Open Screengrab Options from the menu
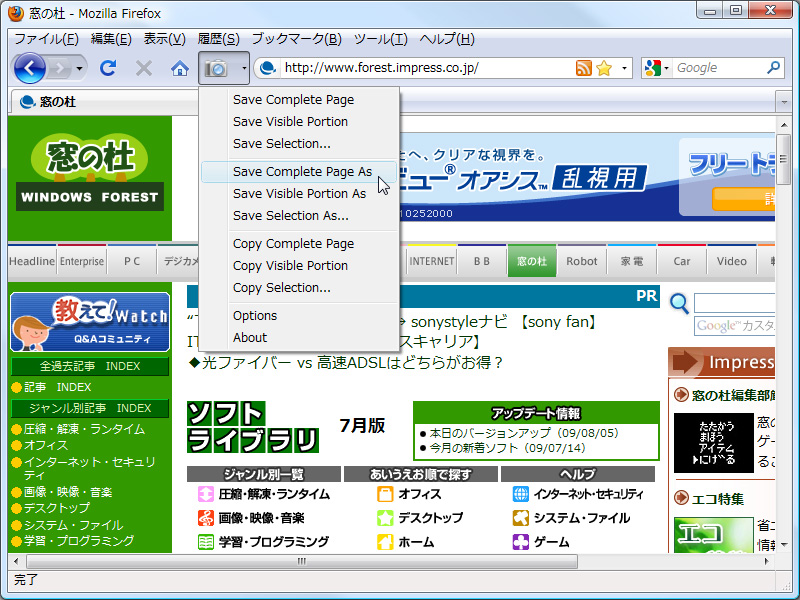Screen dimensions: 800x600 [x=255, y=315]
